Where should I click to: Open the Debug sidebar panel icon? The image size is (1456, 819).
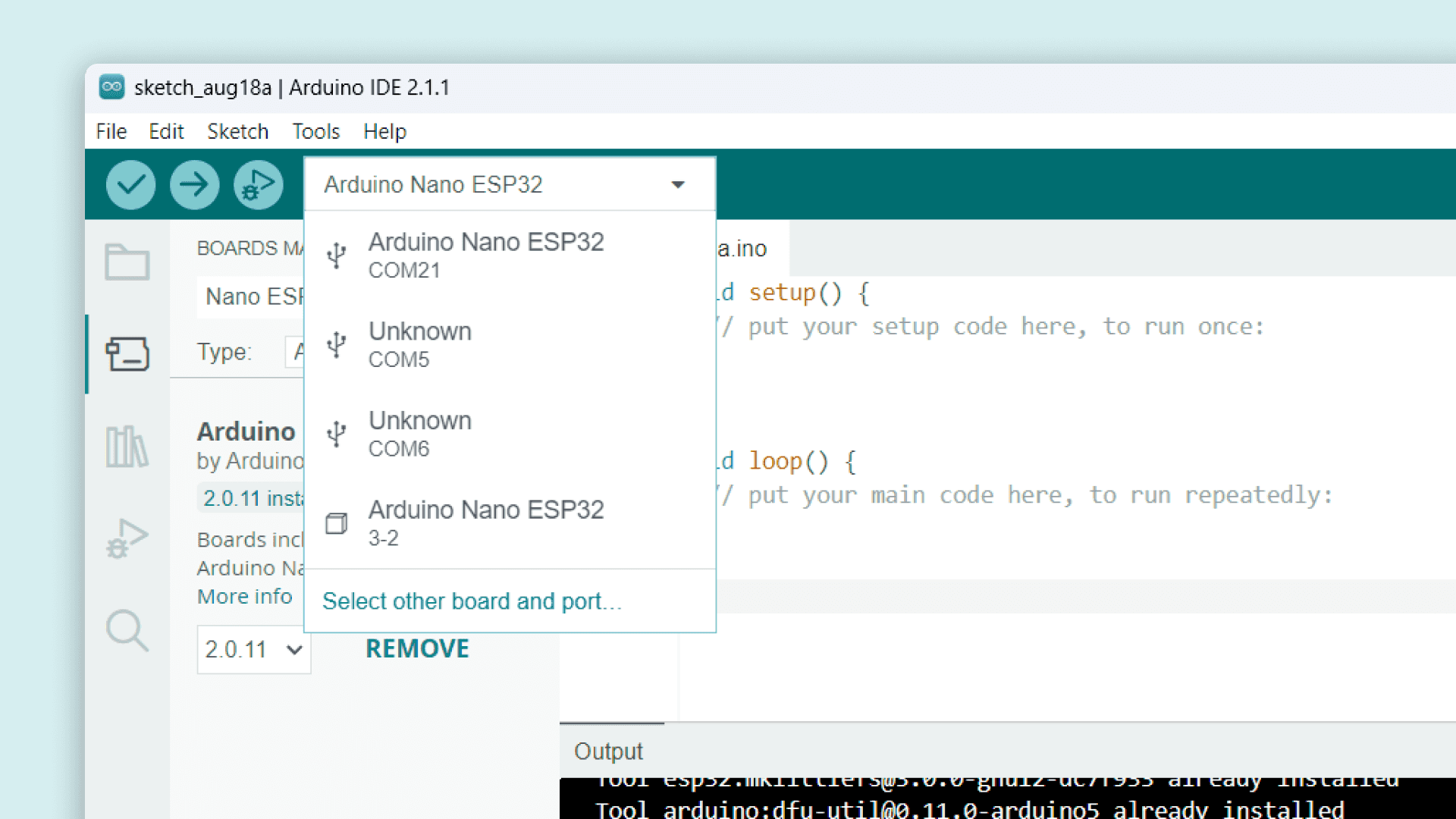click(127, 538)
